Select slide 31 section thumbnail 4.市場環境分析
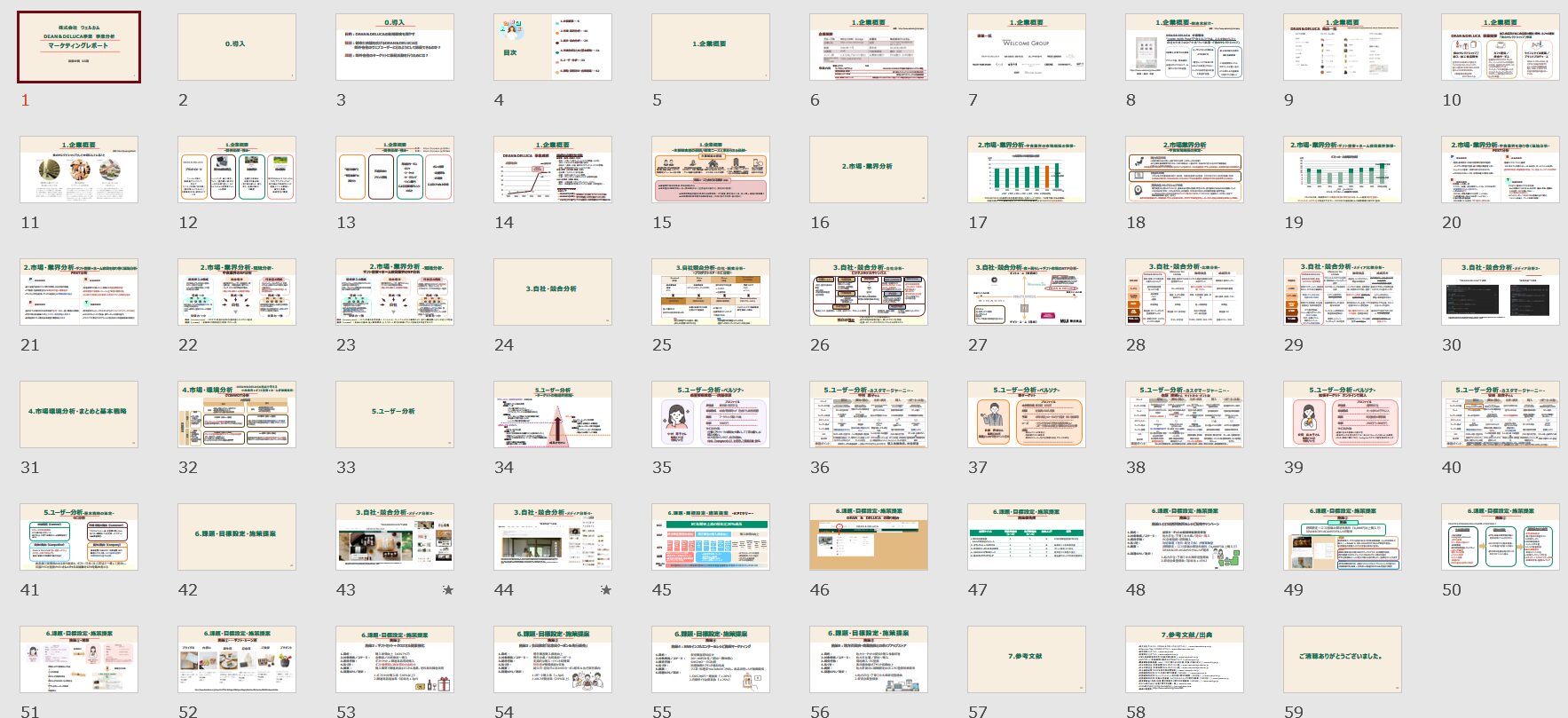The image size is (1568, 718). coord(79,414)
